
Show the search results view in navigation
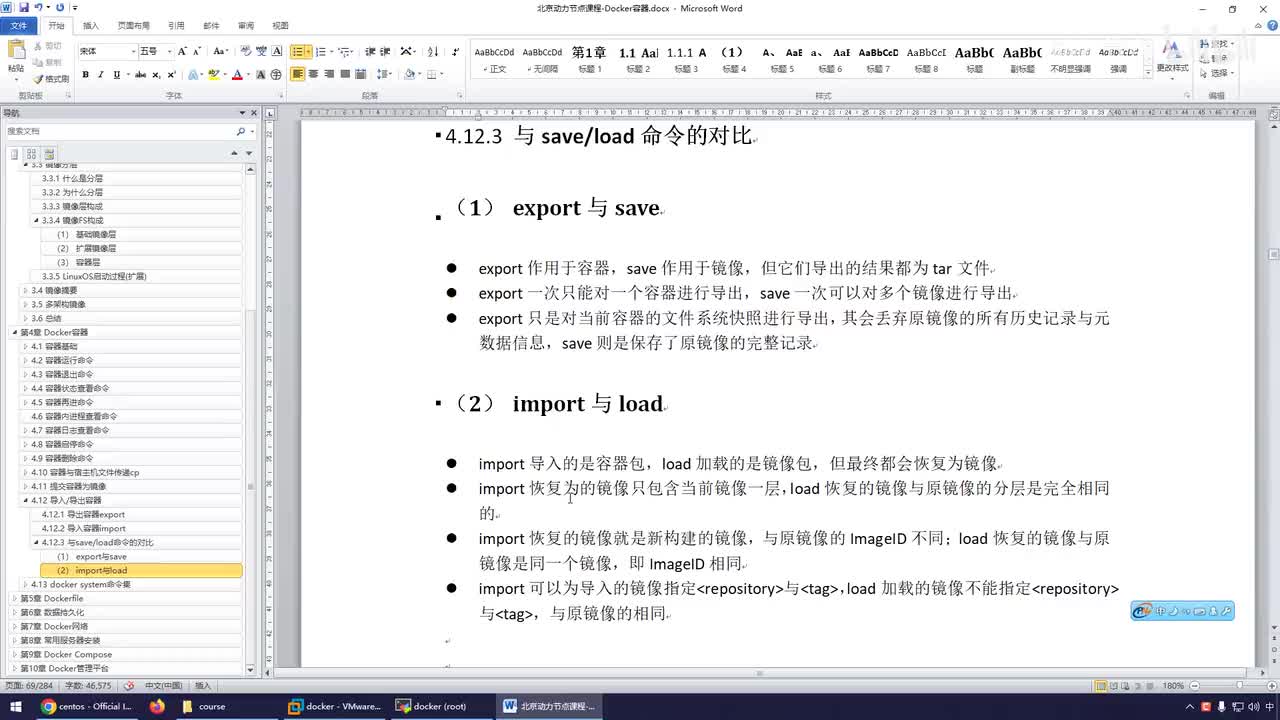pyautogui.click(x=48, y=154)
